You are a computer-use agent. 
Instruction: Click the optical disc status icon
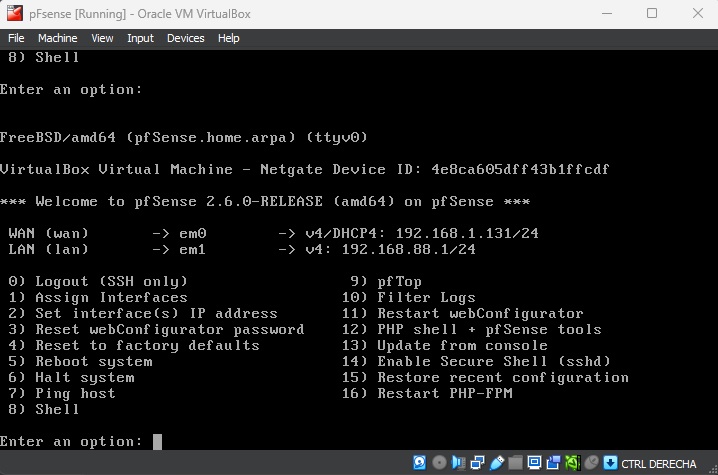tap(439, 463)
